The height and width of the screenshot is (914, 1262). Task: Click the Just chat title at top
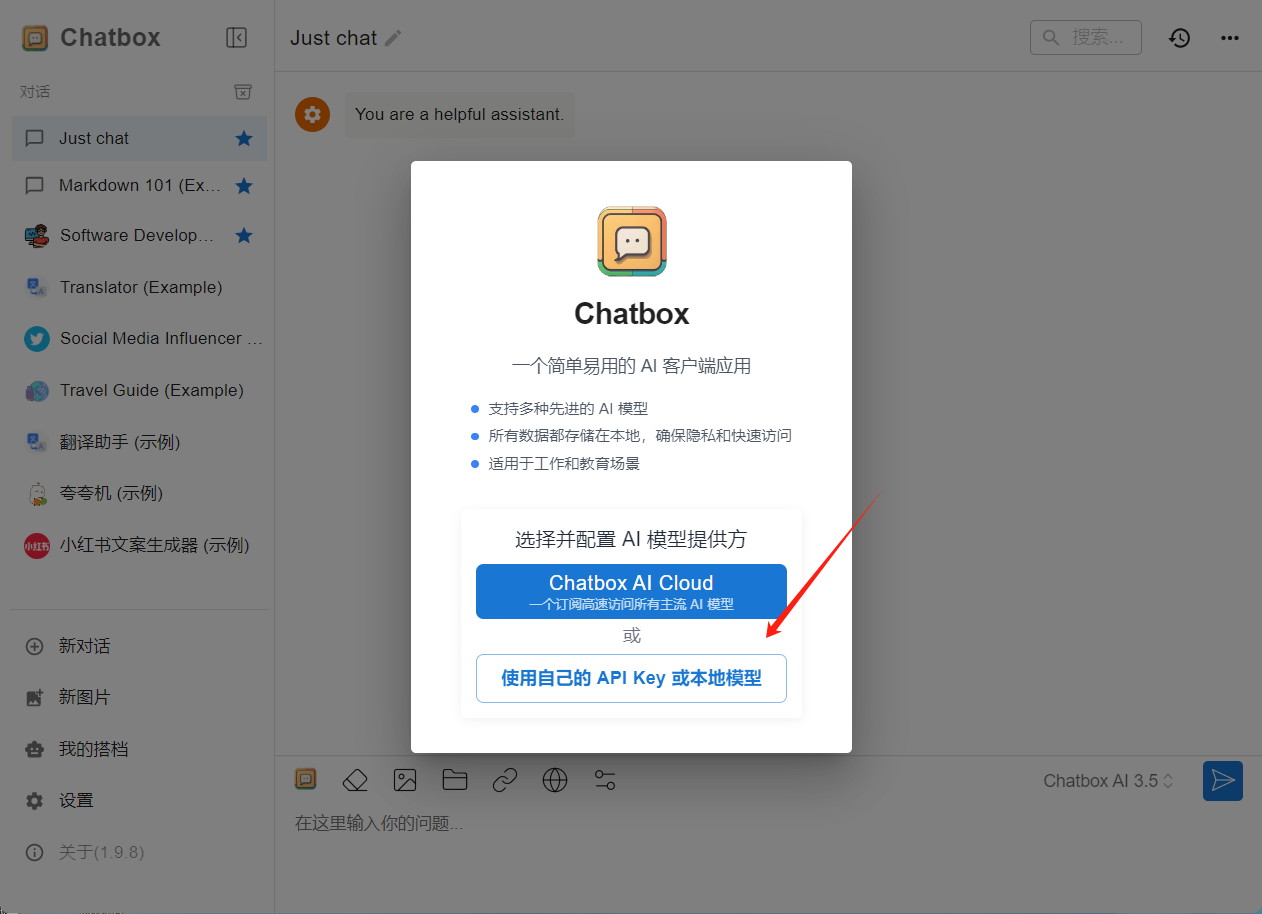[x=334, y=38]
